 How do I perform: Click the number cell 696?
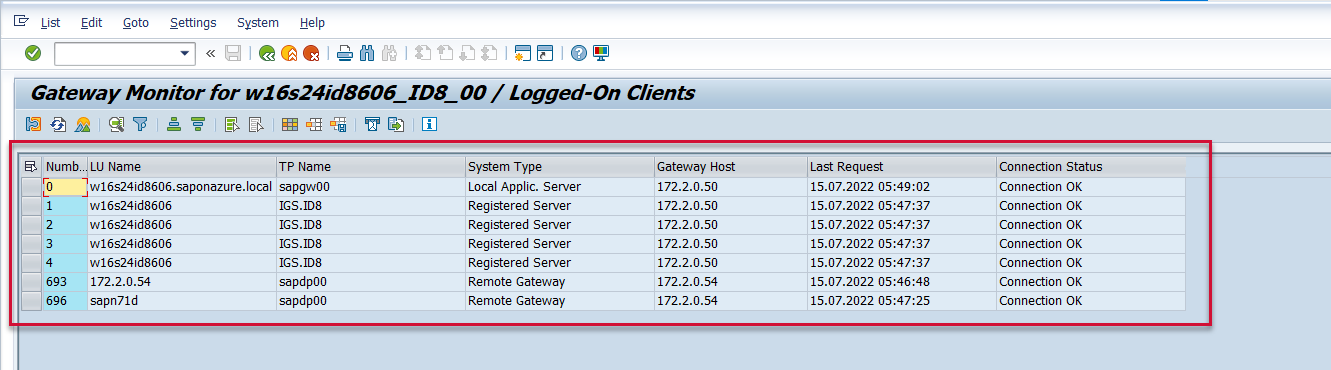click(x=65, y=301)
